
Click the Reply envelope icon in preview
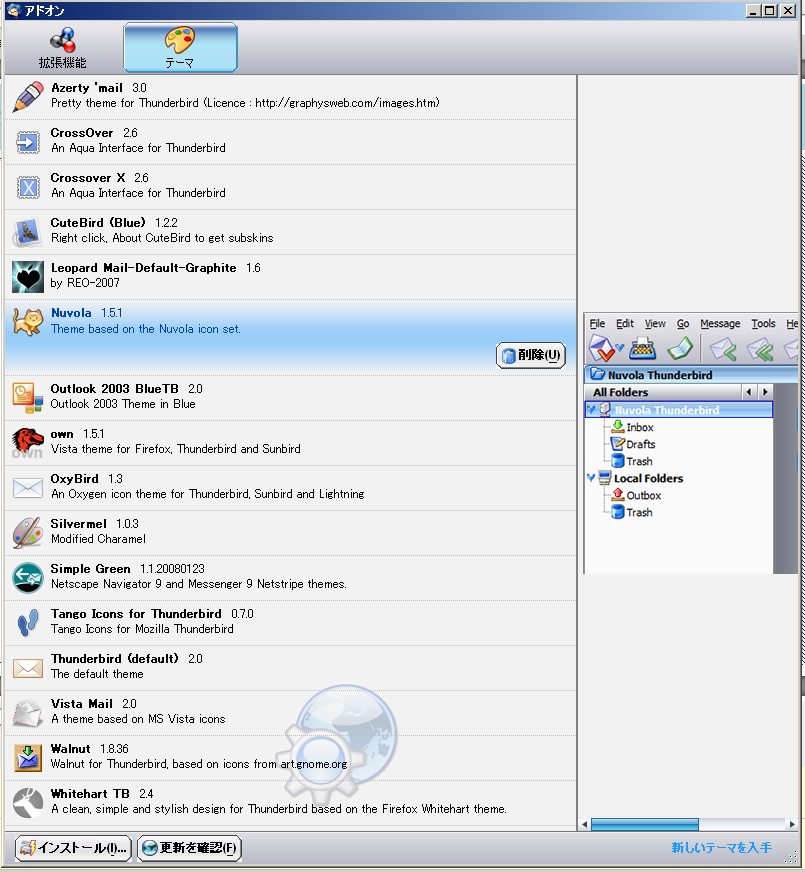(723, 349)
